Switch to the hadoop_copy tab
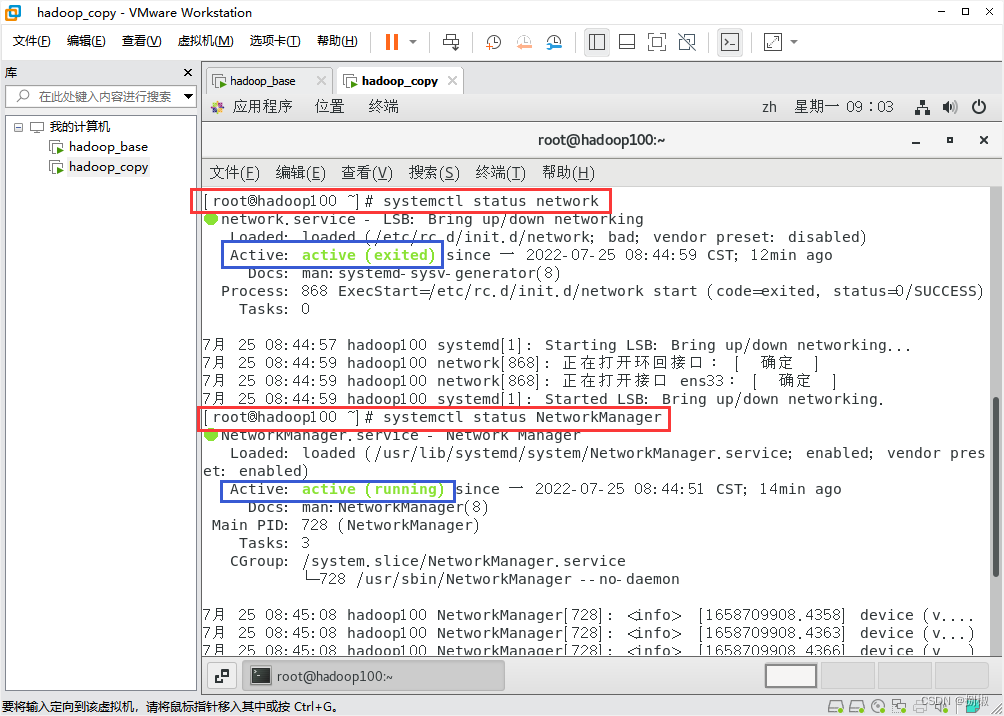The image size is (1004, 716). 400,81
